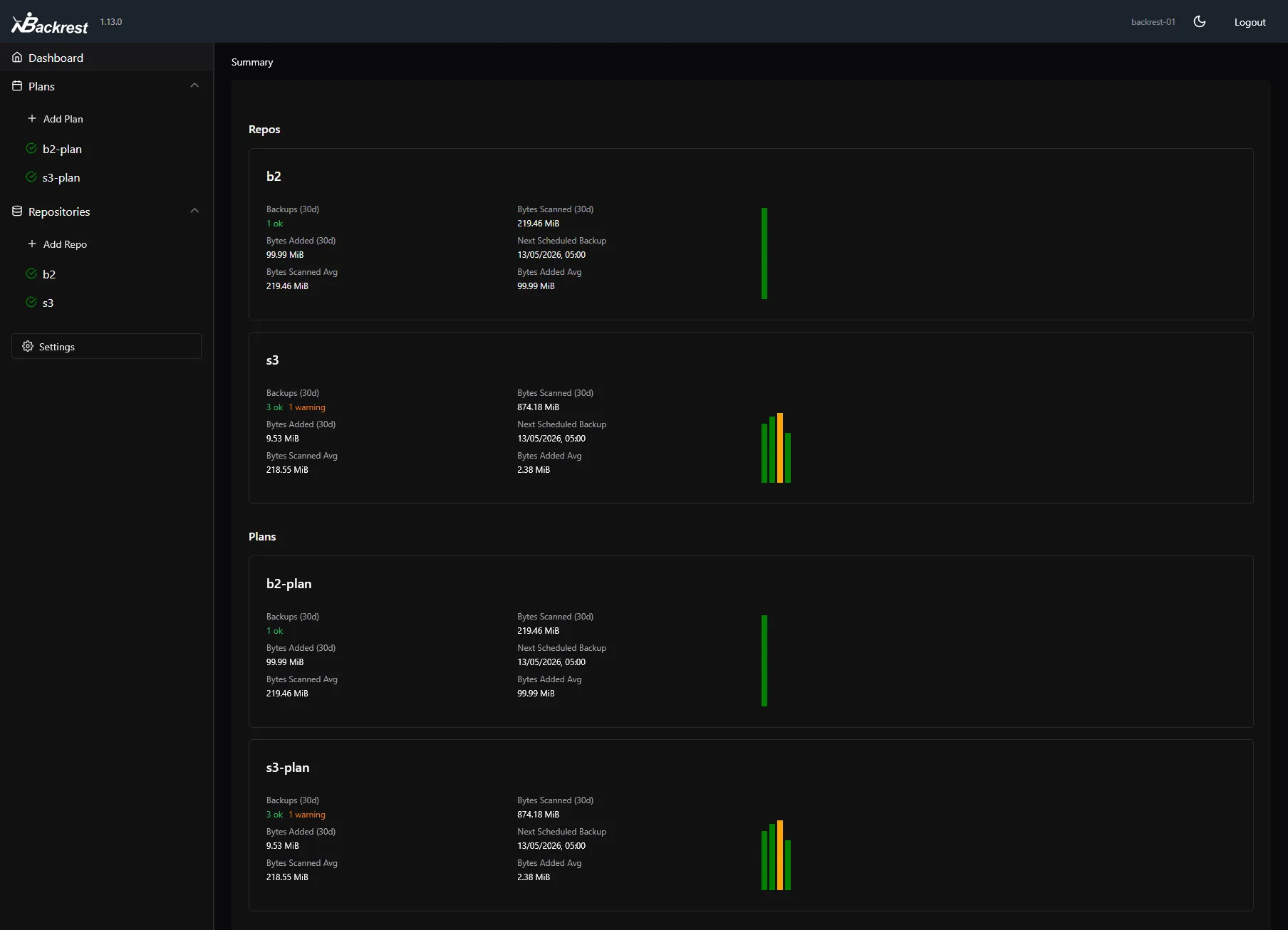
Task: Click '1 warning' in the s3 repo card
Action: click(x=307, y=407)
